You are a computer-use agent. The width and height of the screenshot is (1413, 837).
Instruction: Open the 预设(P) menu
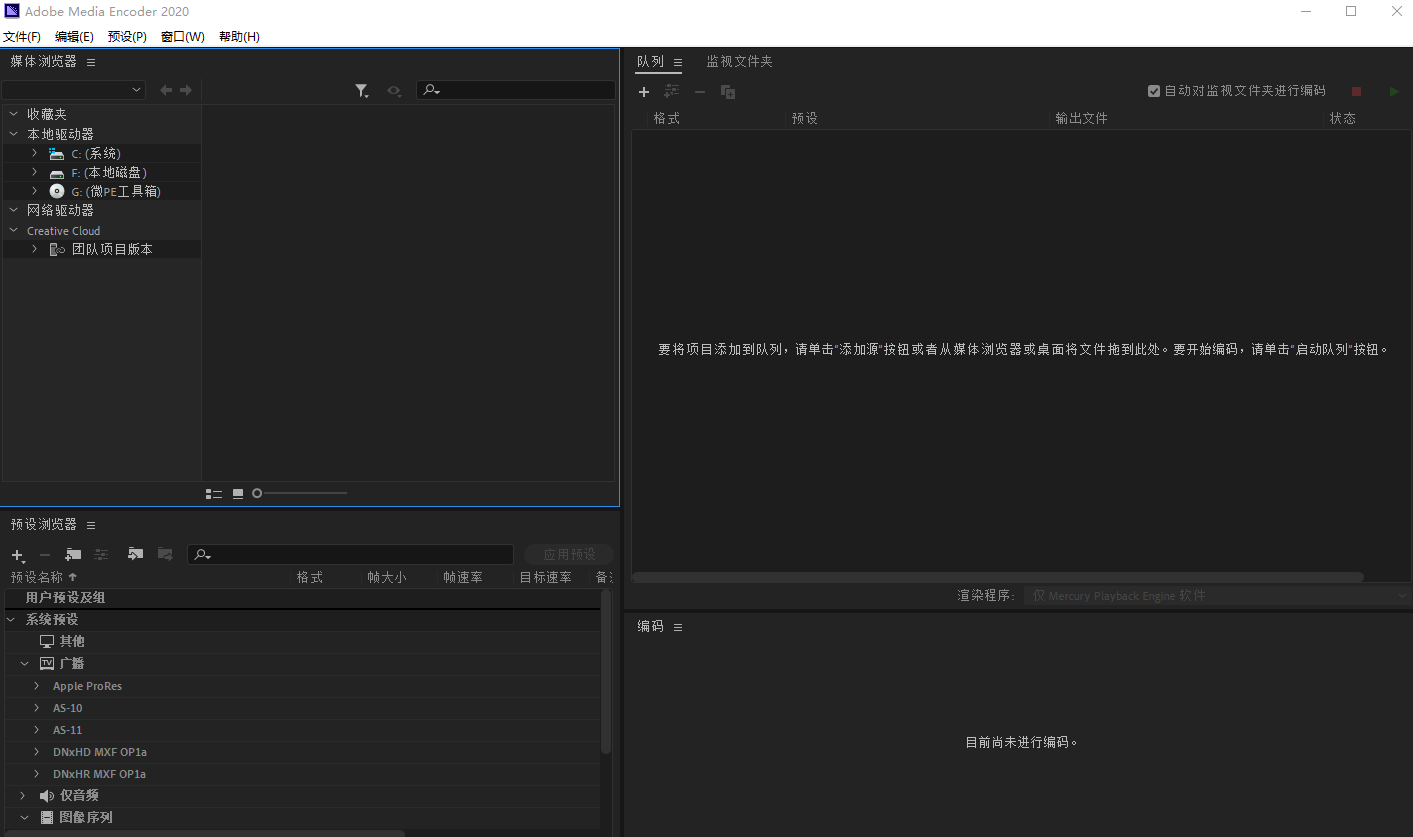click(127, 37)
